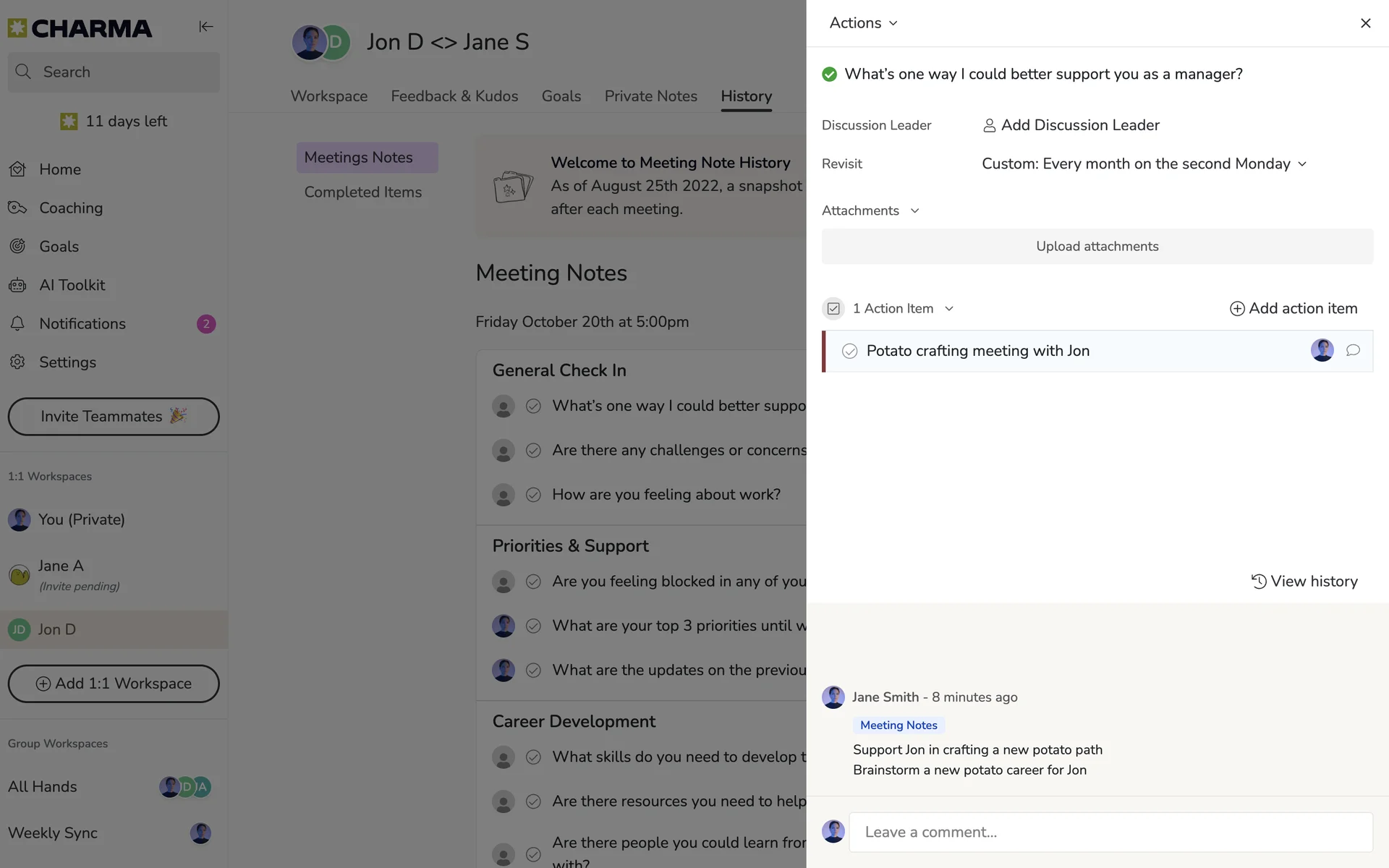Switch to the Private Notes tab
This screenshot has height=868, width=1389.
click(650, 96)
